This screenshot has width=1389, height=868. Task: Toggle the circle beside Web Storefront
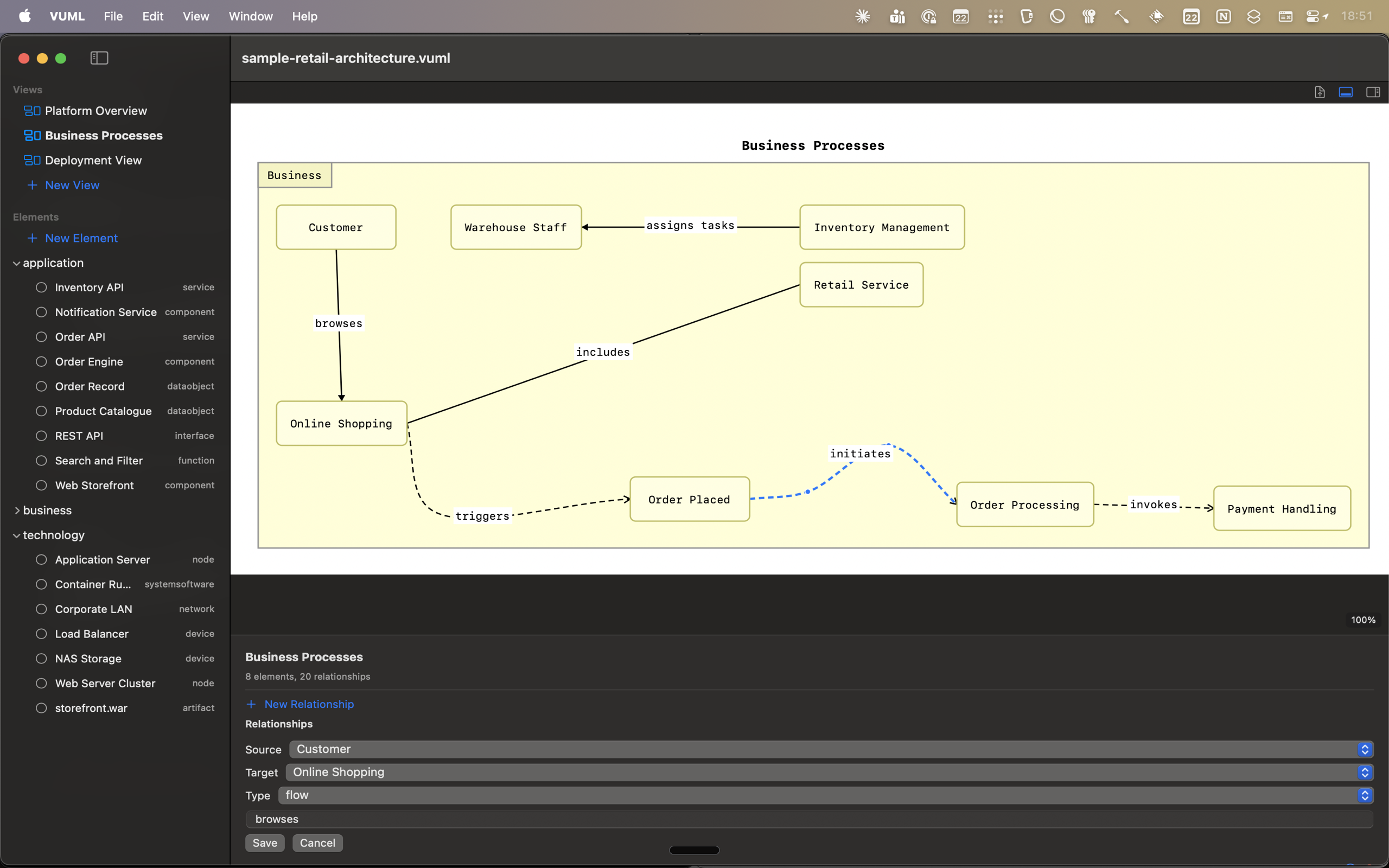(41, 484)
